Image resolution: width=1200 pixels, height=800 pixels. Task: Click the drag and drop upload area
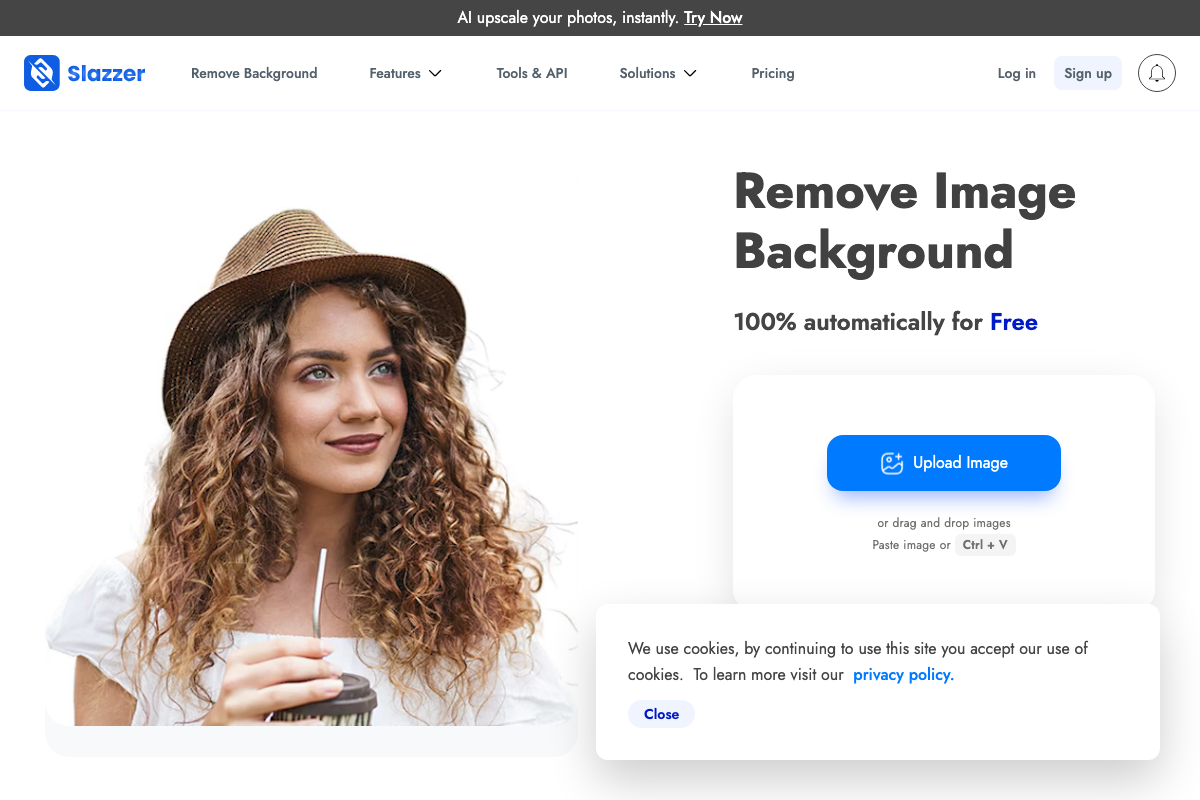point(943,522)
